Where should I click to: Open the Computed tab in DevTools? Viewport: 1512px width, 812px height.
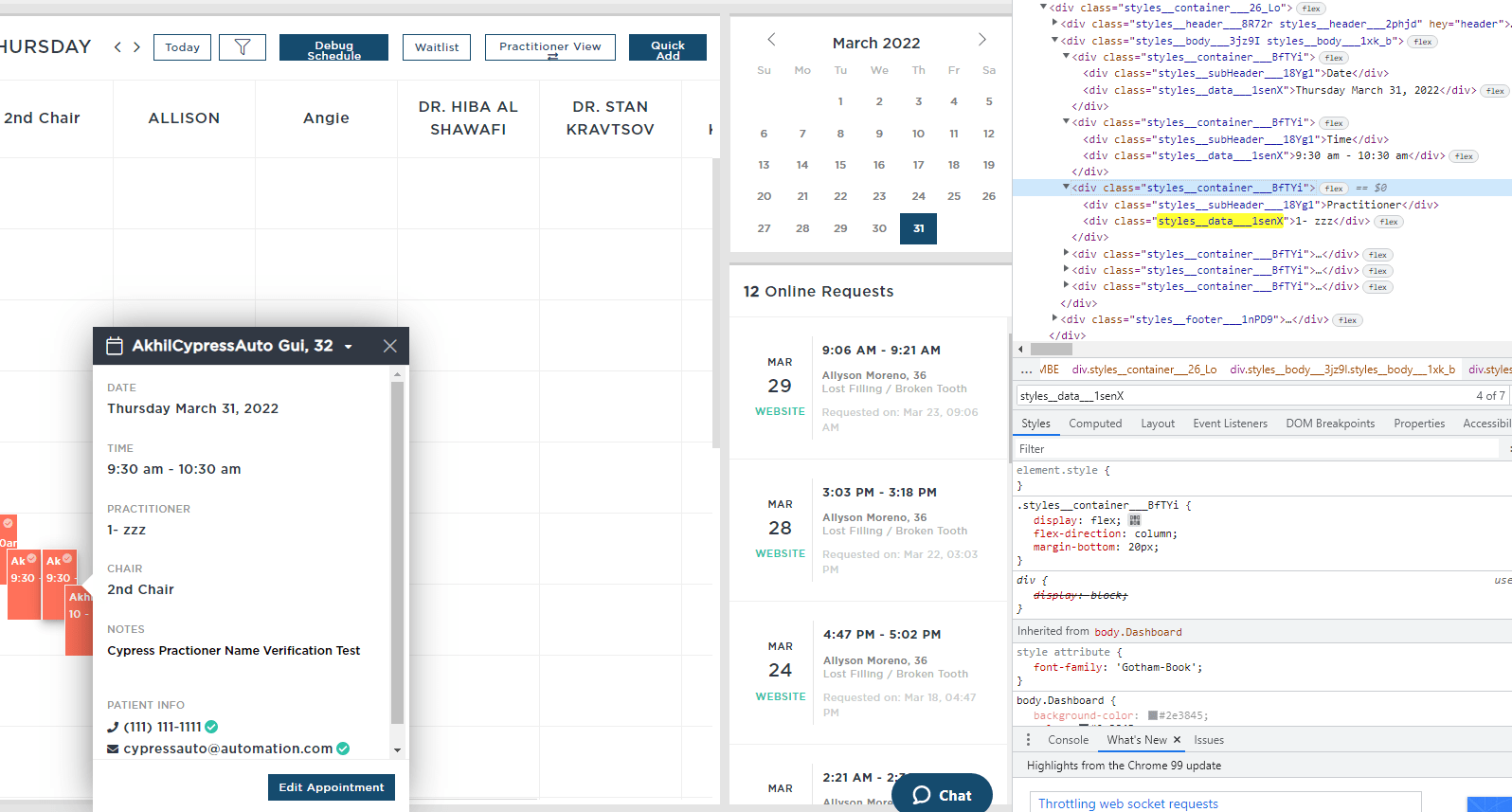pos(1095,424)
